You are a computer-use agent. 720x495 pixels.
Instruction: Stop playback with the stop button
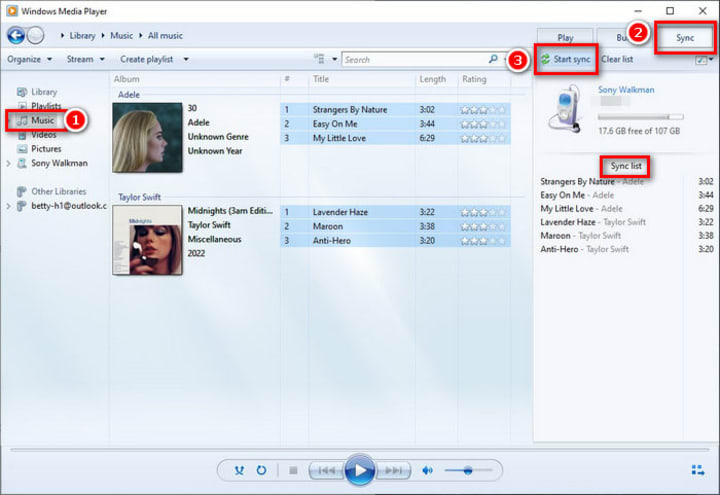click(x=293, y=471)
